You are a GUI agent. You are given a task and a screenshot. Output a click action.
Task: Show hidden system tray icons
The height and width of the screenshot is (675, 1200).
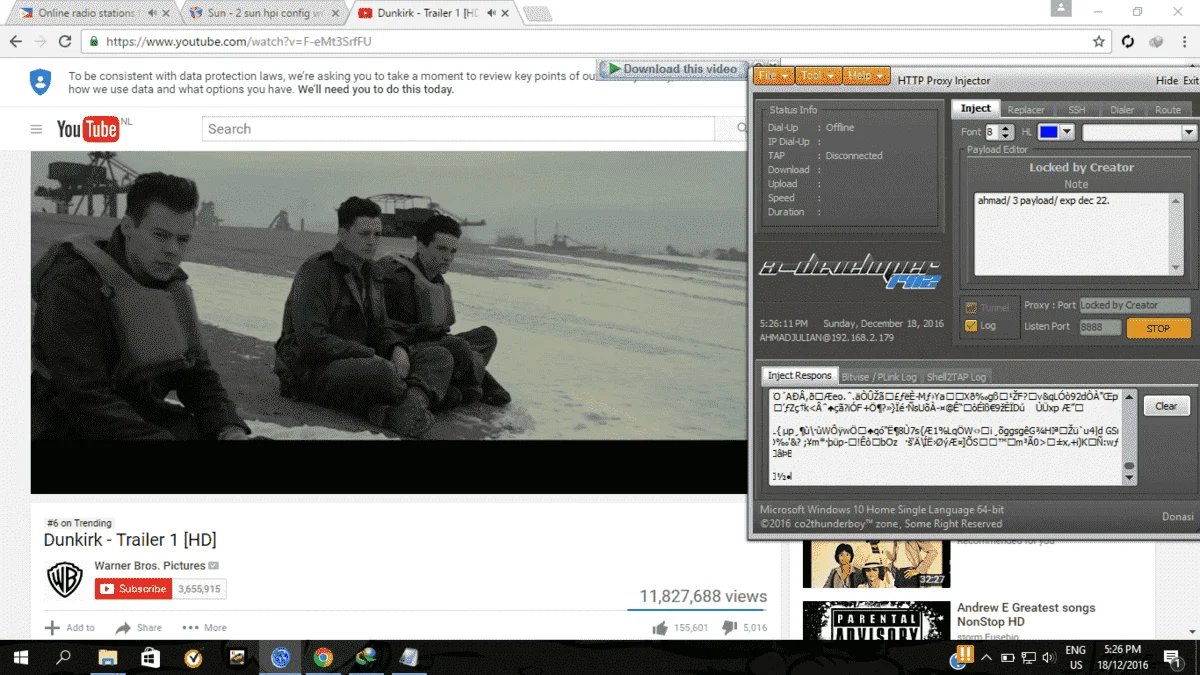(986, 657)
